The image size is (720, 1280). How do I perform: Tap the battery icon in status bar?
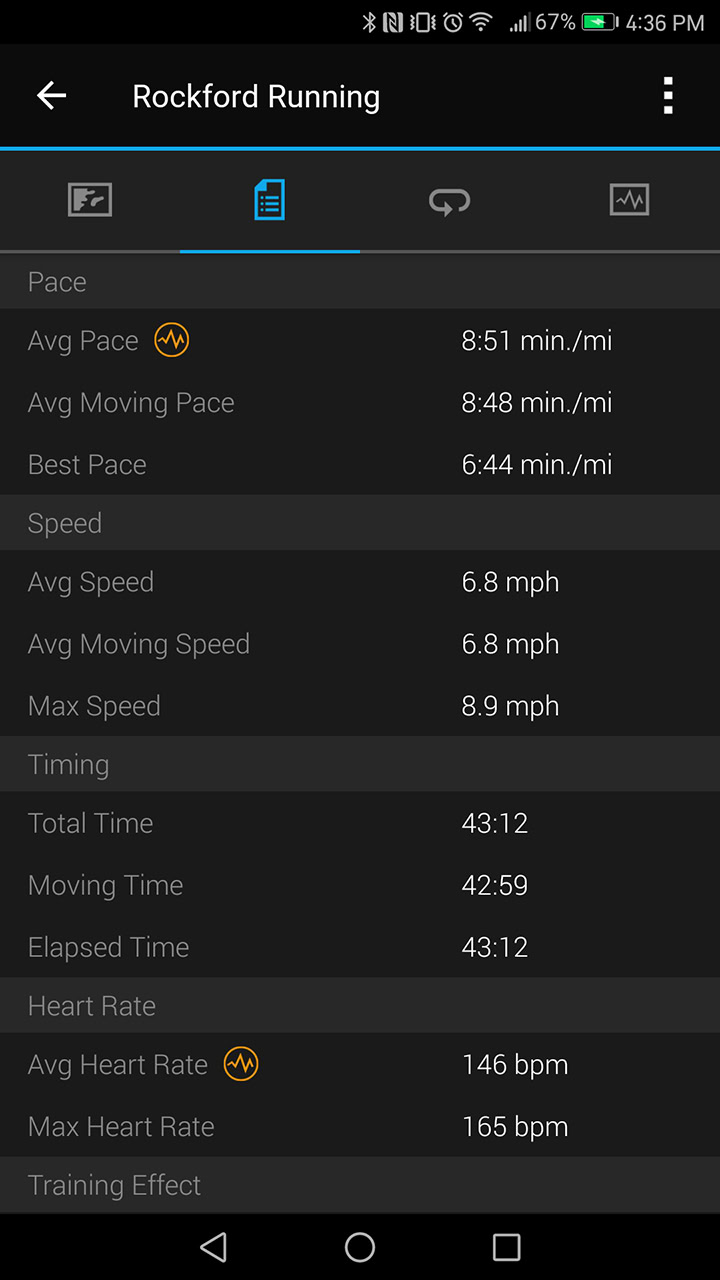tap(600, 22)
